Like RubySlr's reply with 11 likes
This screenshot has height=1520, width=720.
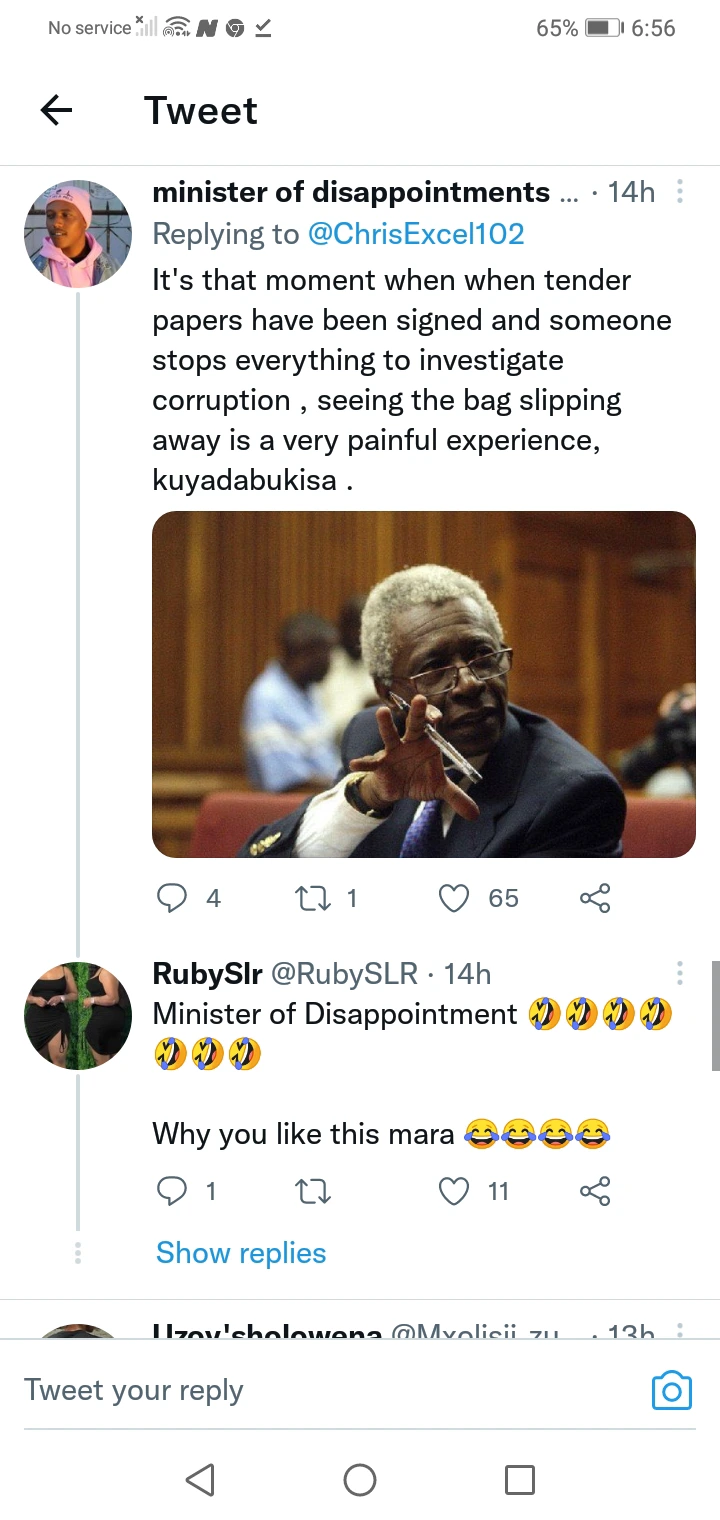[x=455, y=1191]
